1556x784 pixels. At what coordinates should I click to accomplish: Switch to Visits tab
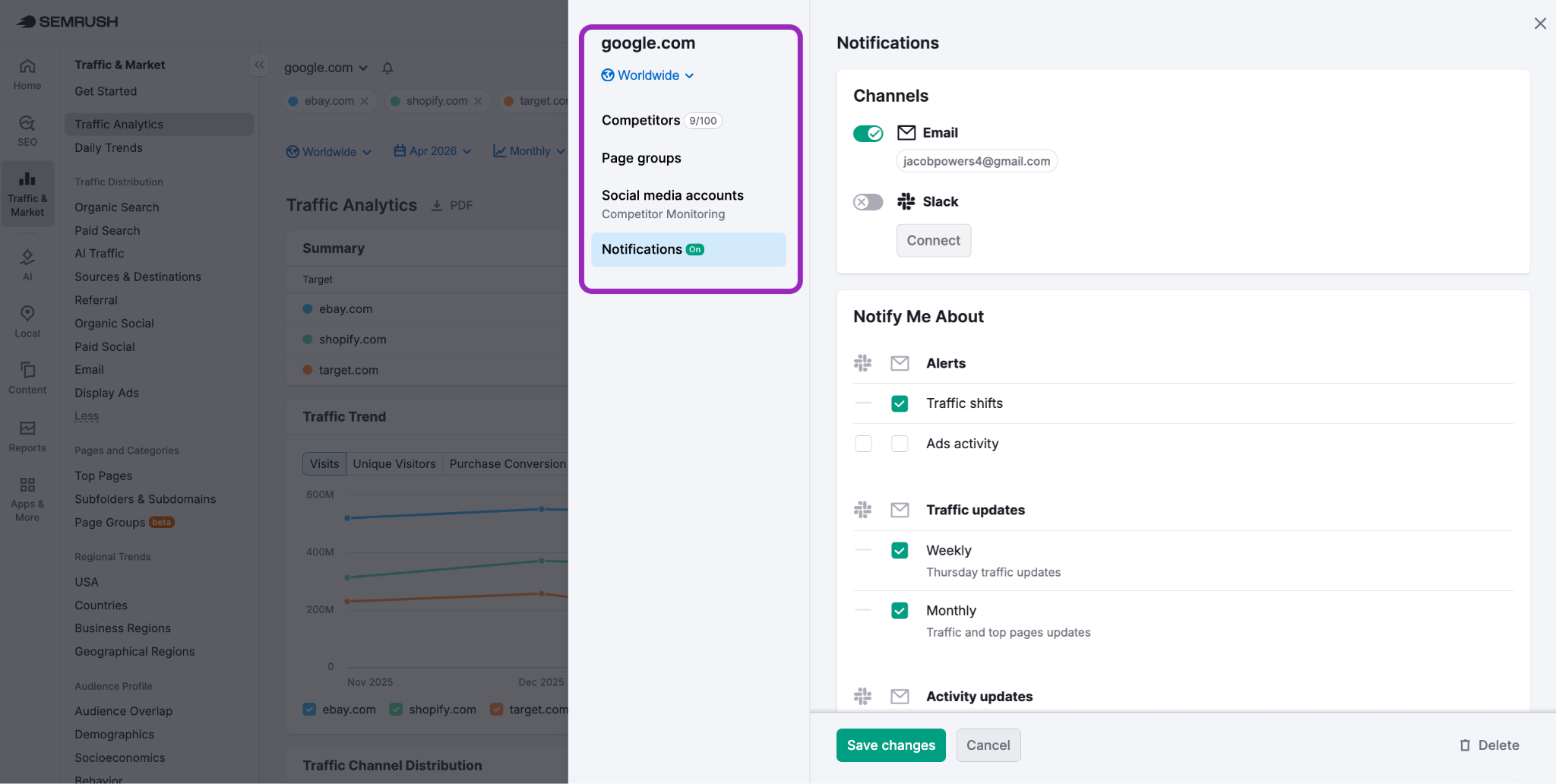pos(324,463)
